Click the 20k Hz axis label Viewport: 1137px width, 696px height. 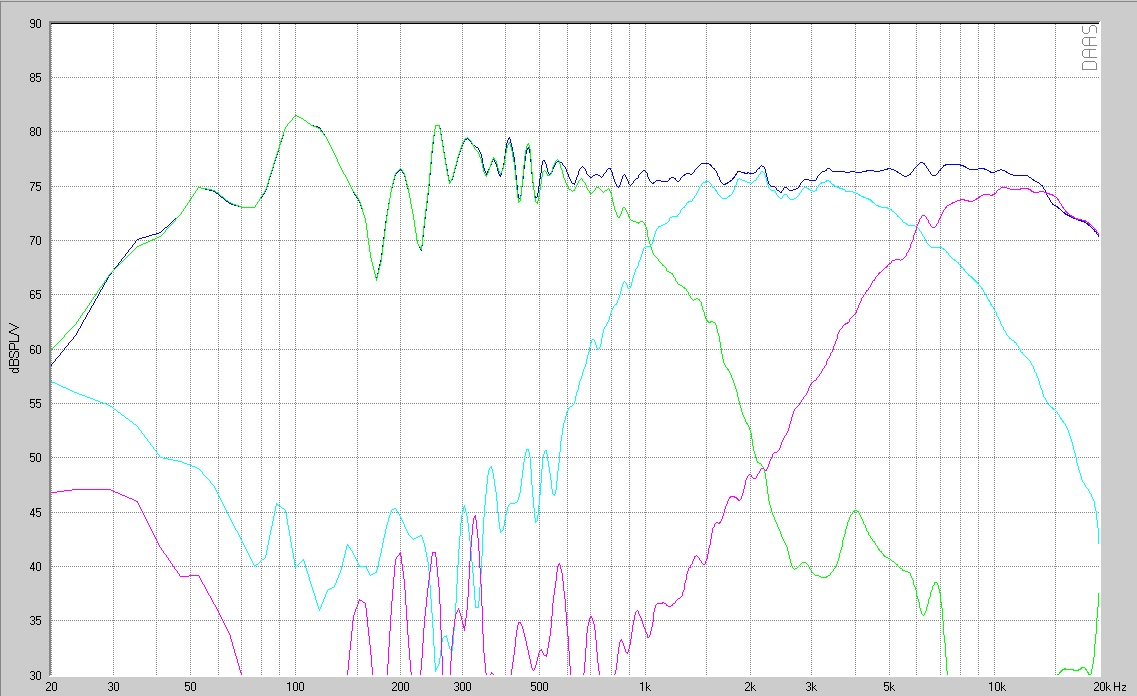pos(1109,687)
